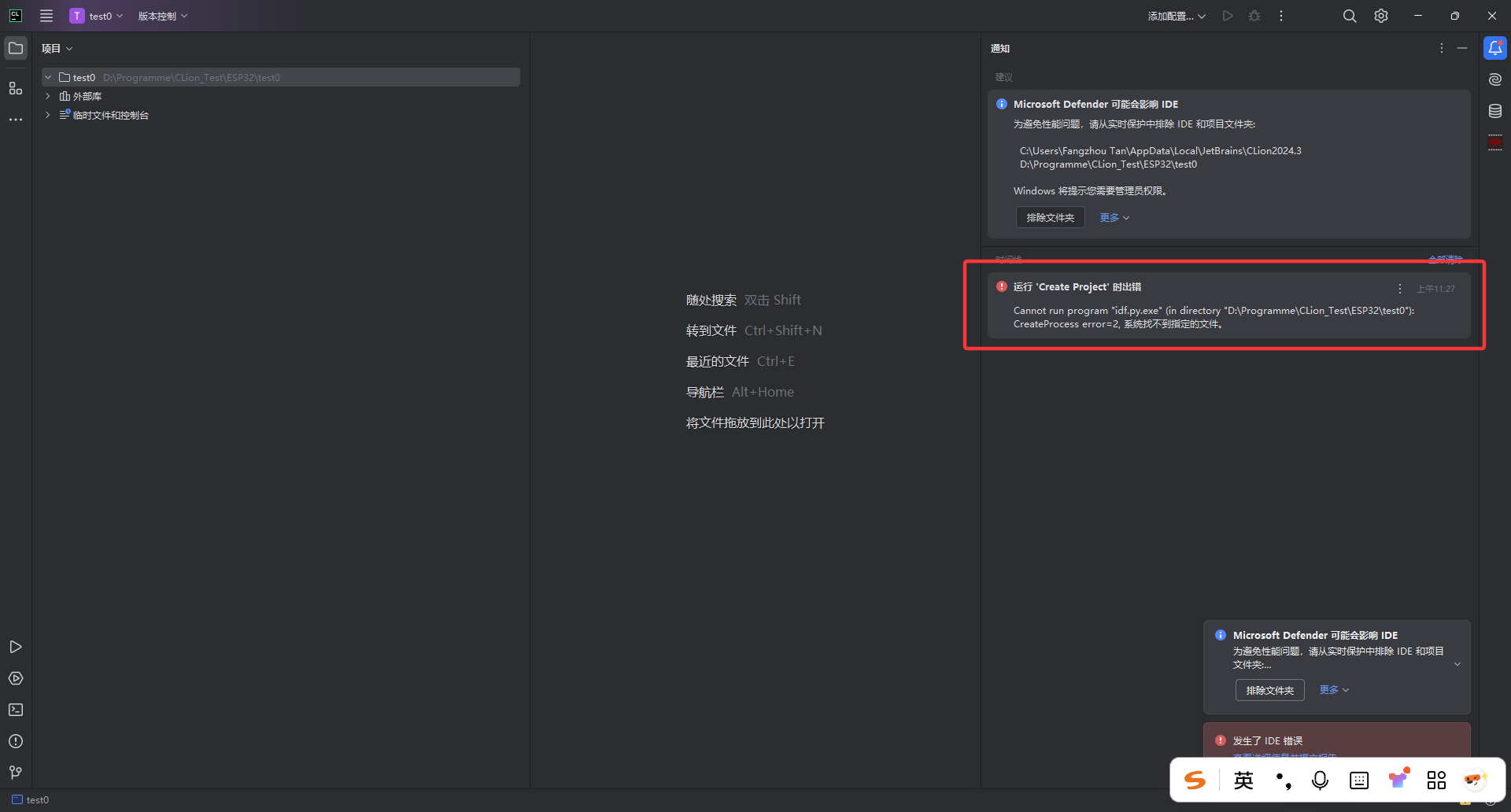Open the IME skin shirt icon

pos(1398,779)
